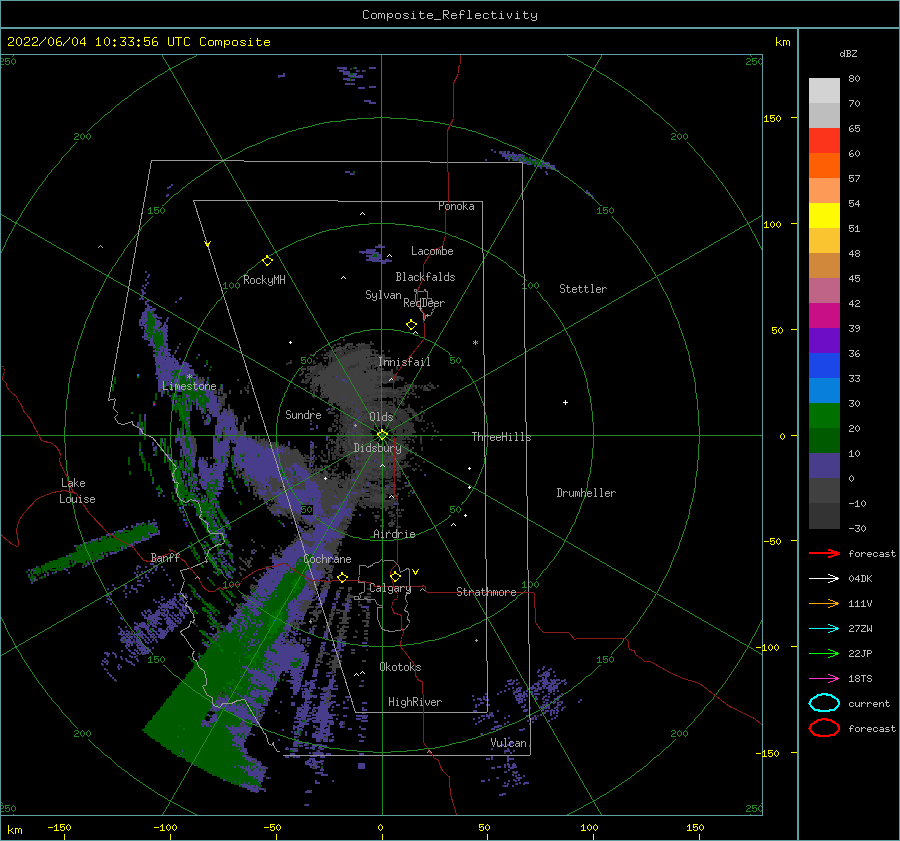Click the Vulcan label
Screen dimensions: 900x841
pos(509,743)
